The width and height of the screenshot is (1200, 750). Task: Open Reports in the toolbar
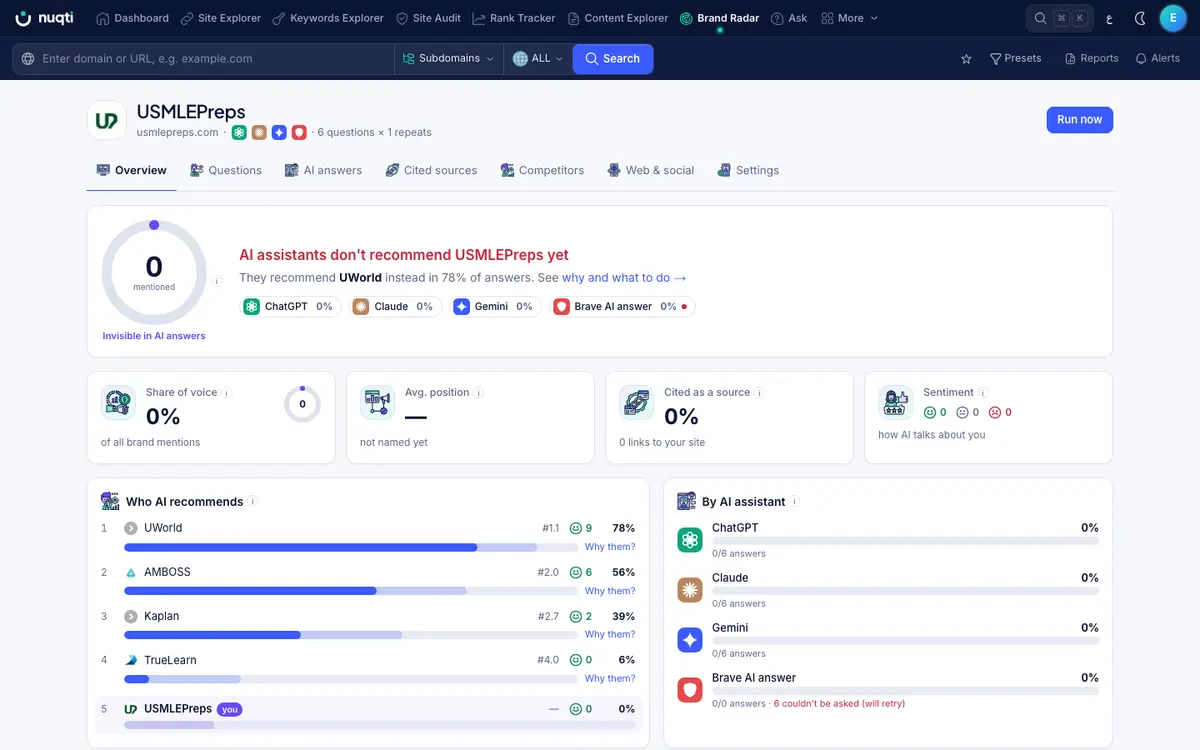tap(1092, 59)
